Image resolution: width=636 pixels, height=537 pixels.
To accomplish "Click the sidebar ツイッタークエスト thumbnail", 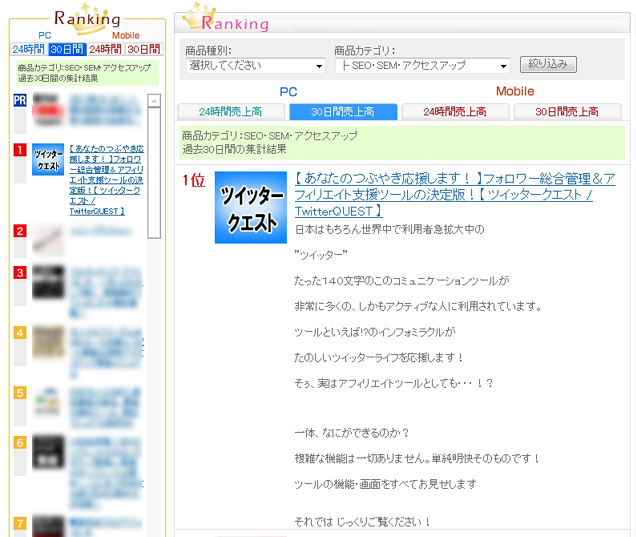I will coord(48,159).
